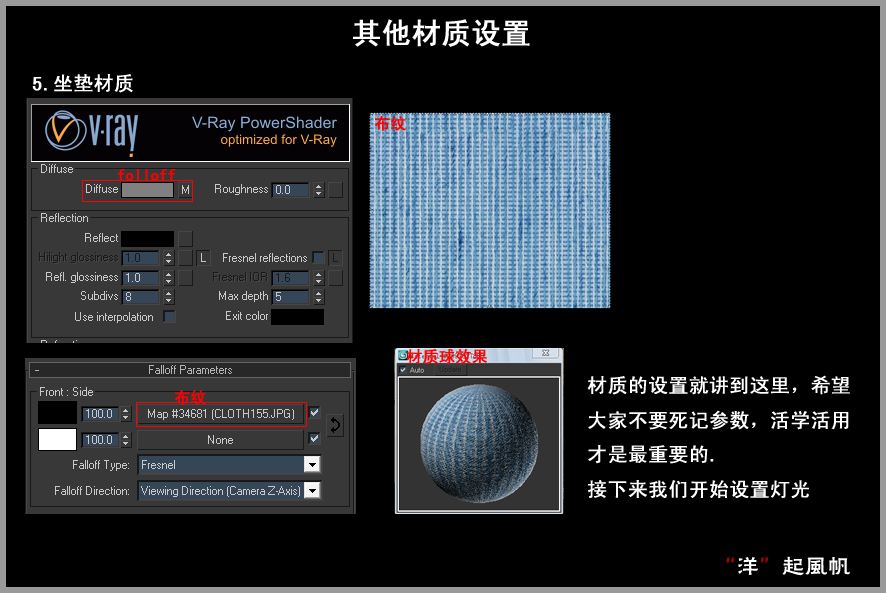Click the Refl. glossiness spinner
Image resolution: width=886 pixels, height=593 pixels.
point(168,278)
